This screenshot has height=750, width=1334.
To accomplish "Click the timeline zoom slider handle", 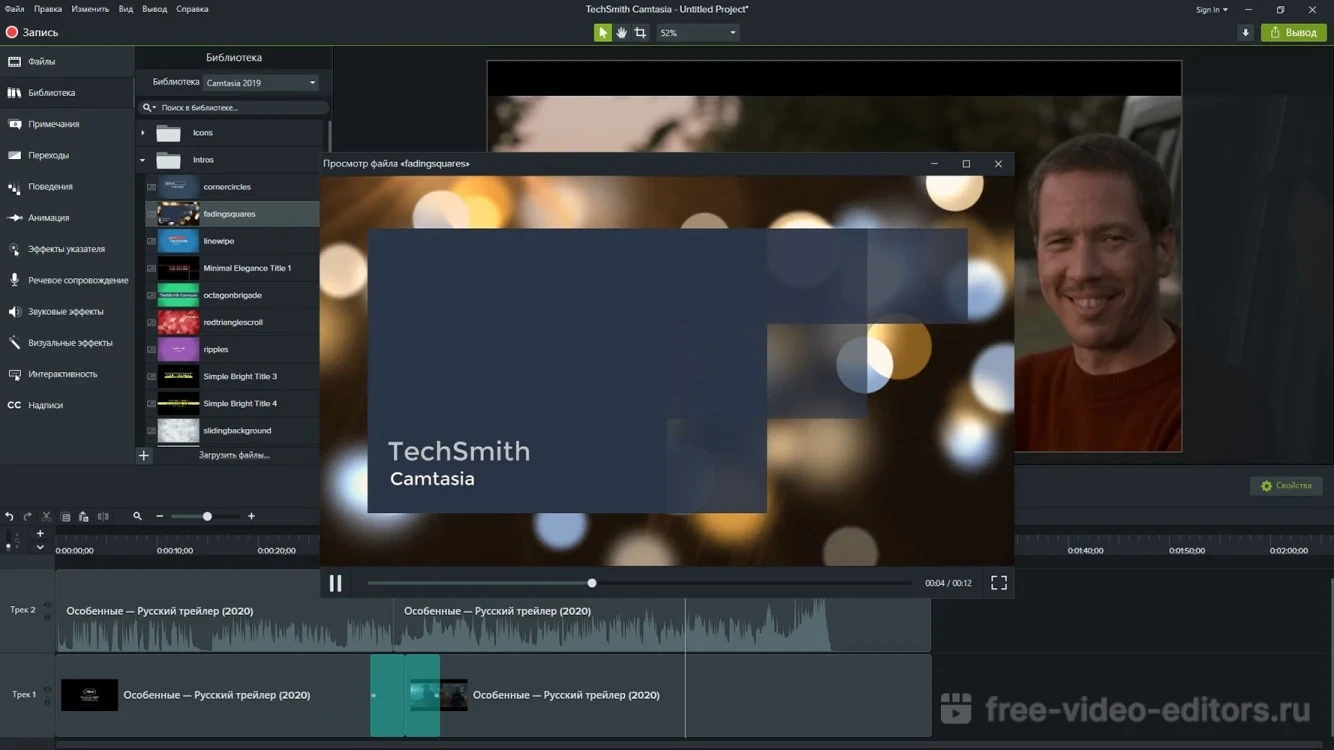I will 207,517.
